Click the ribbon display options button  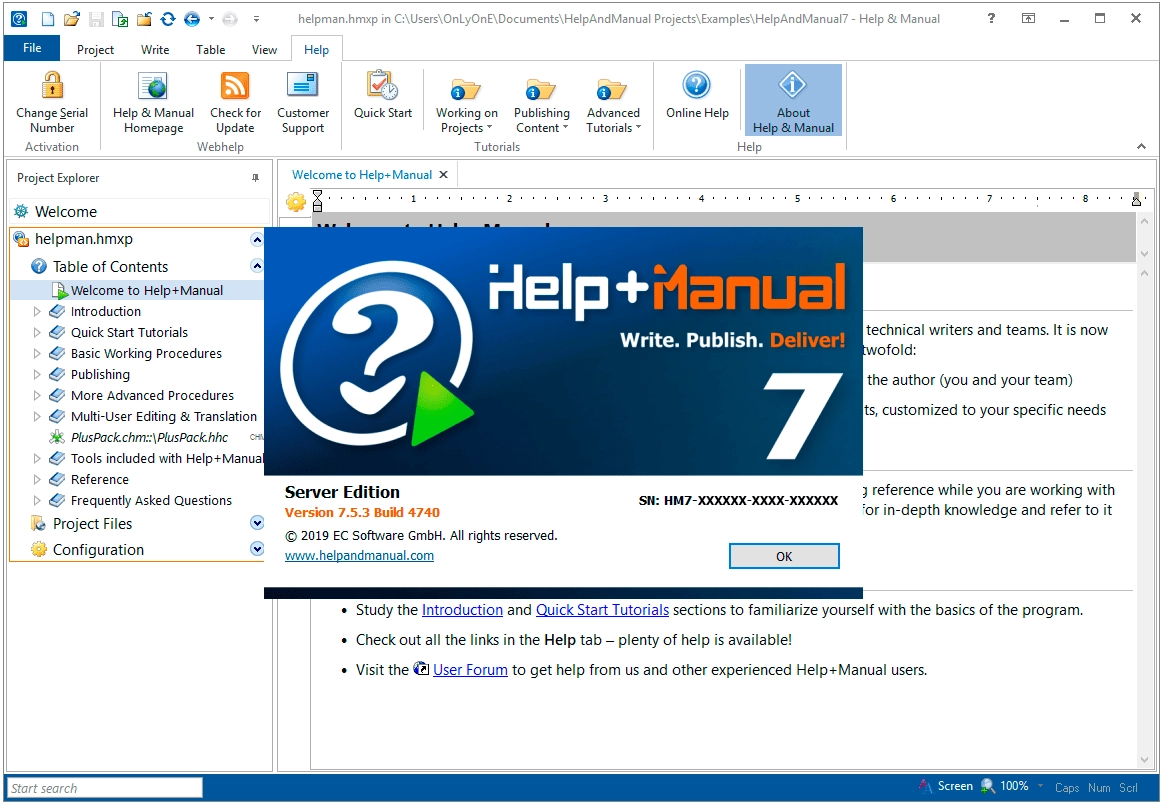1028,19
